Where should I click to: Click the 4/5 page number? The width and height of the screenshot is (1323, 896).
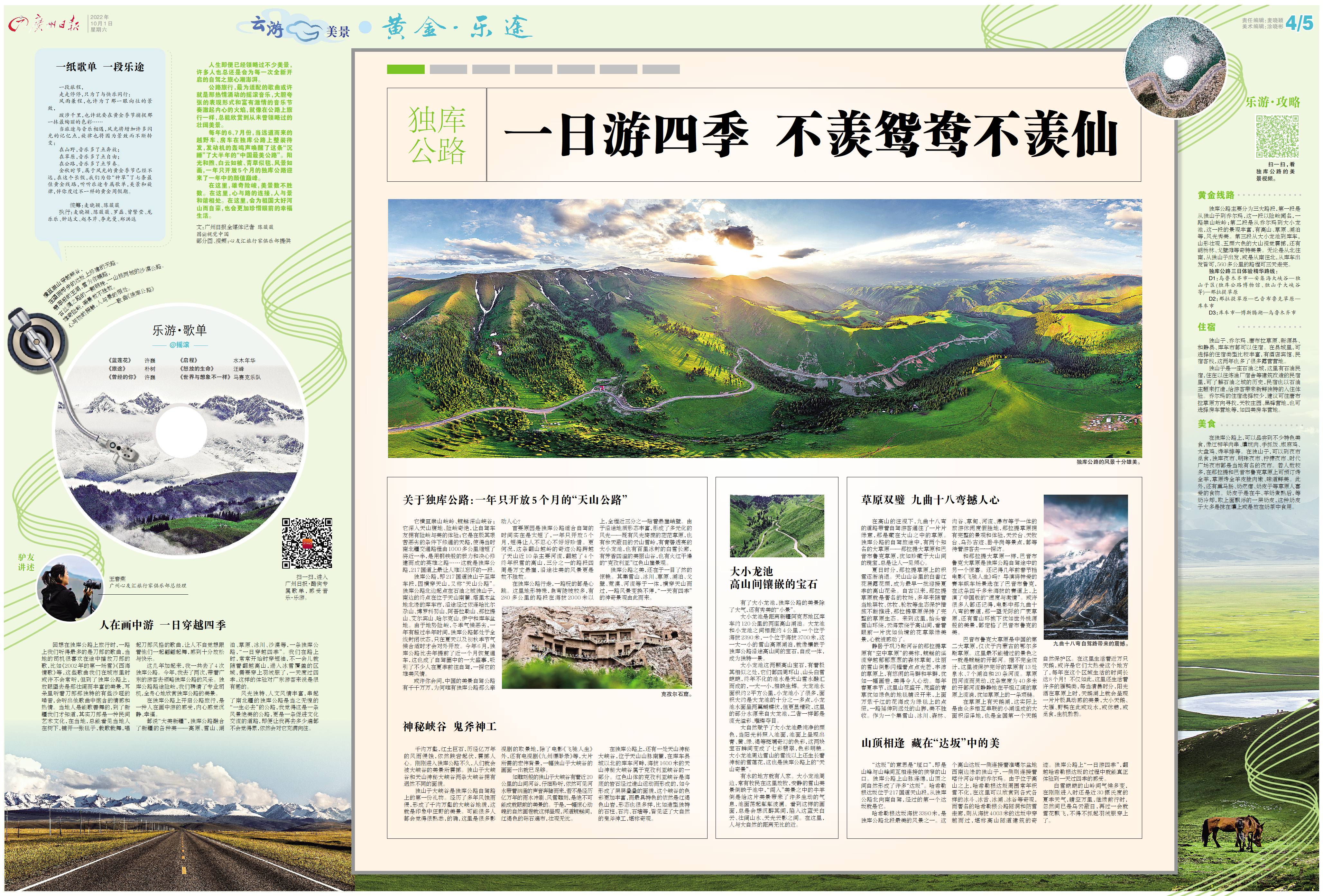click(1299, 23)
